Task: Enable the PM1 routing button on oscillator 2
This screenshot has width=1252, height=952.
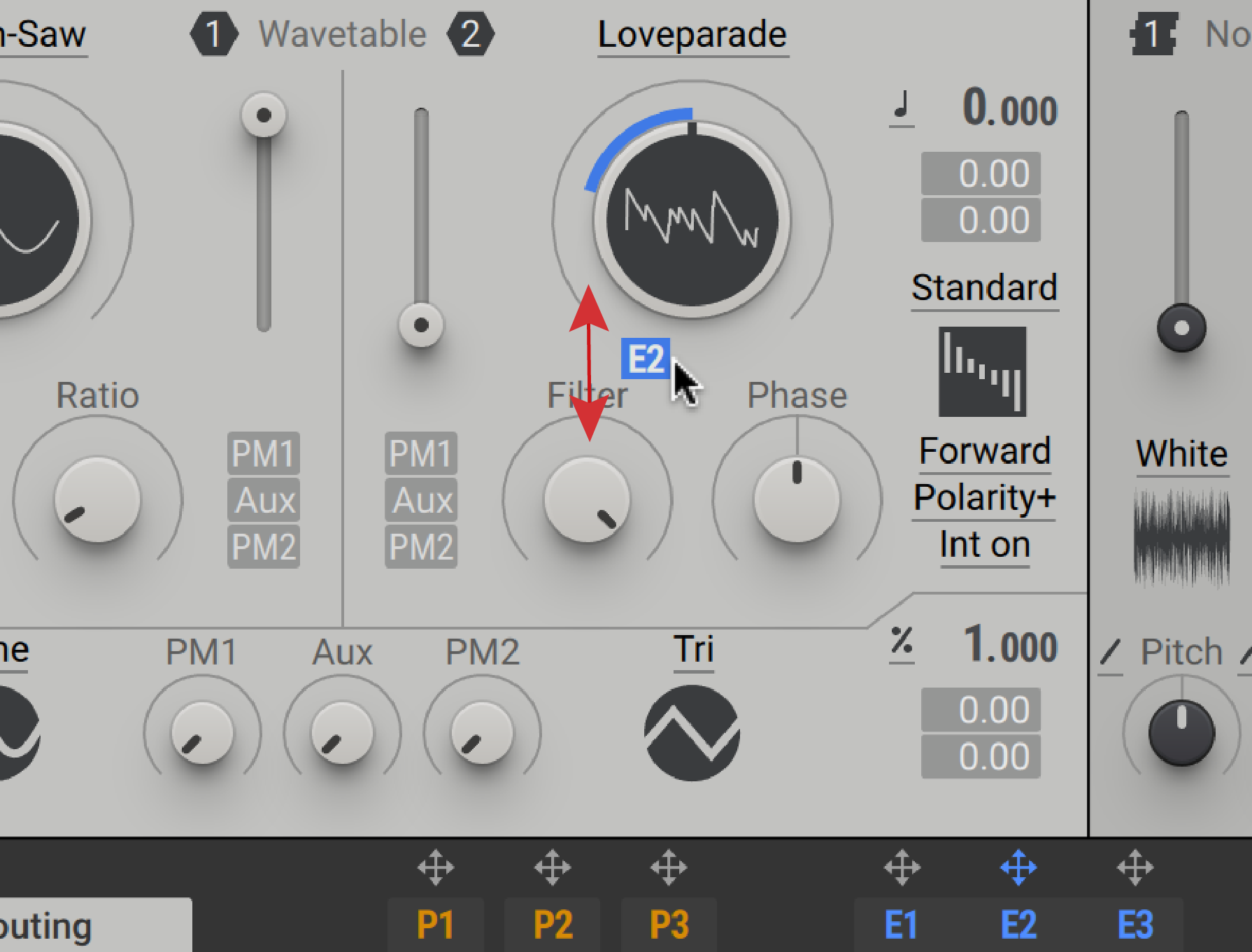Action: pyautogui.click(x=420, y=454)
